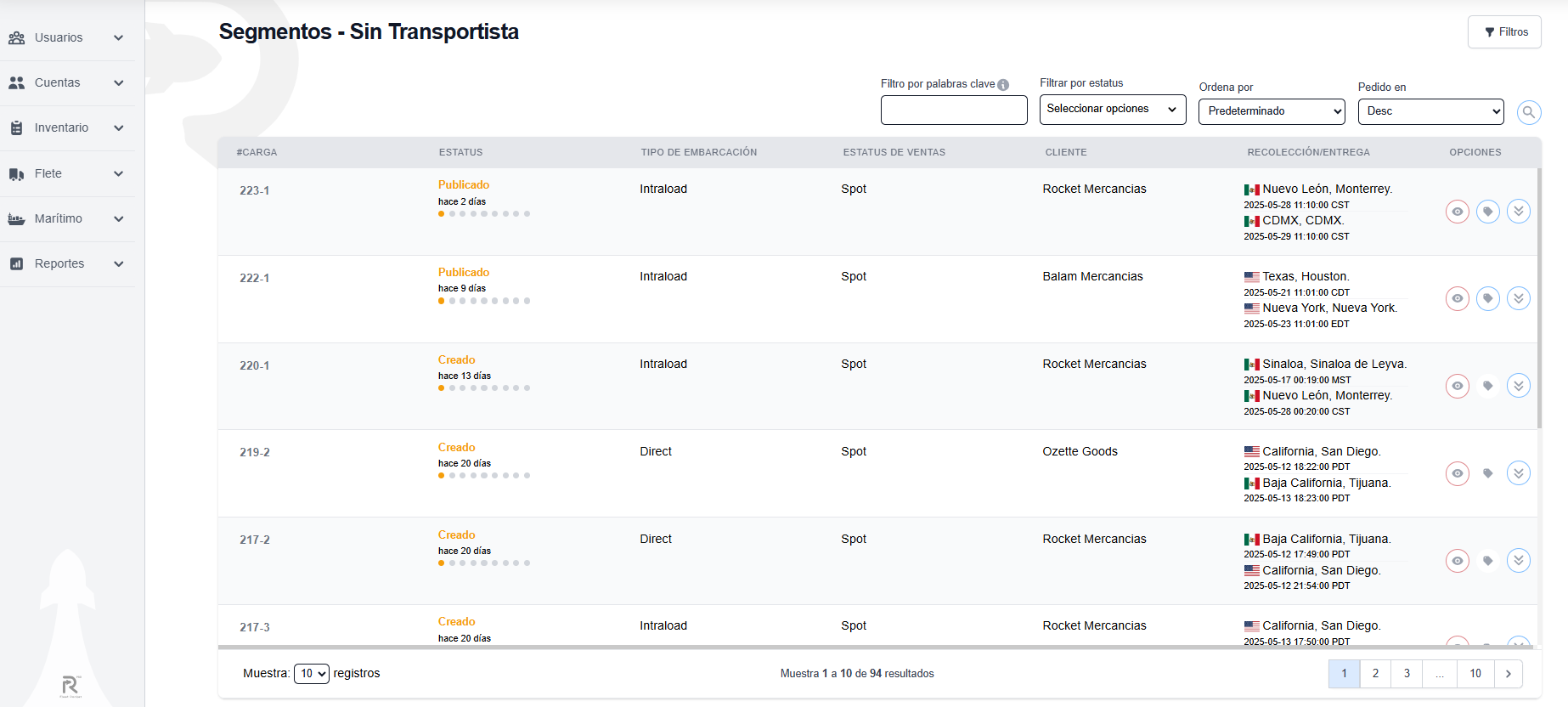View details eye icon for load 220-1

[x=1458, y=387]
